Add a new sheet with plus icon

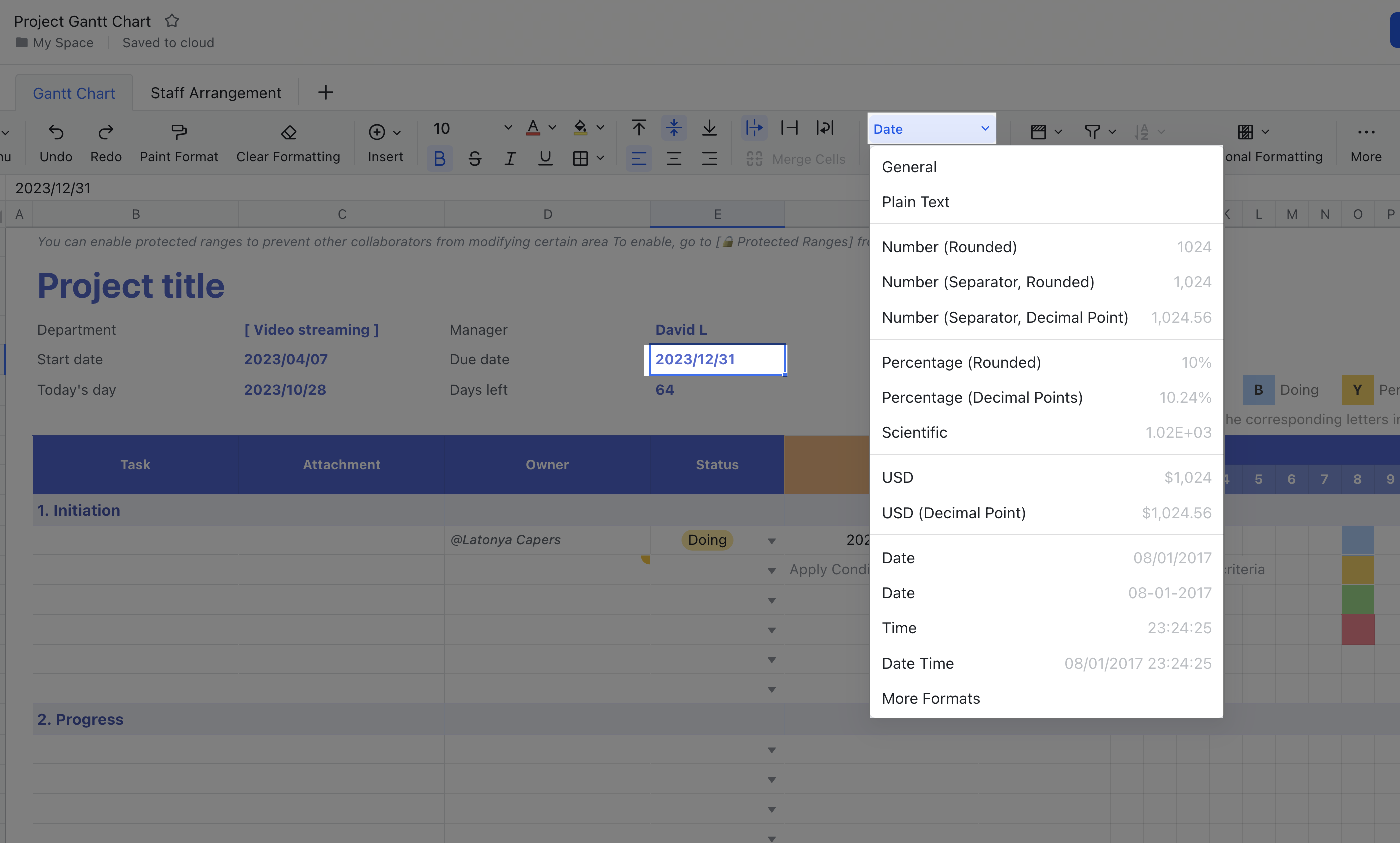[325, 92]
